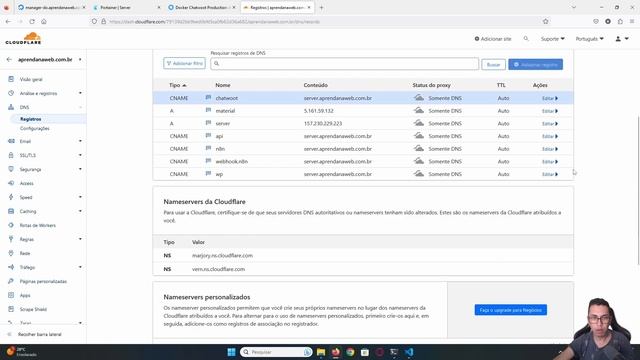Click the browser home icon
The image size is (640, 360).
click(x=44, y=22)
